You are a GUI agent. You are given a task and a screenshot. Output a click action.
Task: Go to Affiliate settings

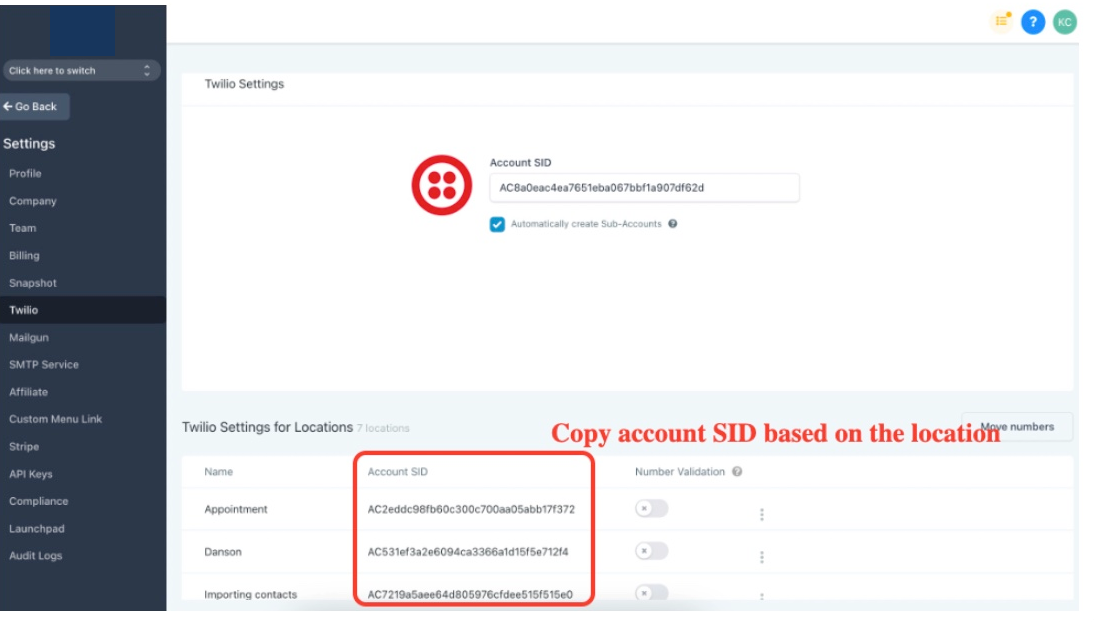29,392
